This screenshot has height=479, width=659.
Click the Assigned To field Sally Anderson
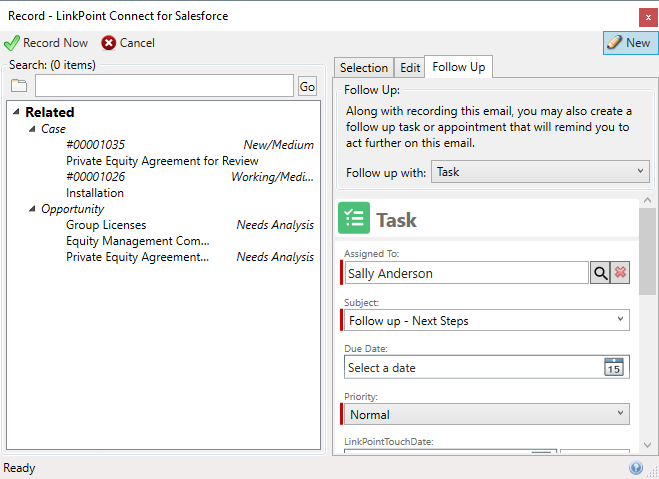(x=467, y=273)
